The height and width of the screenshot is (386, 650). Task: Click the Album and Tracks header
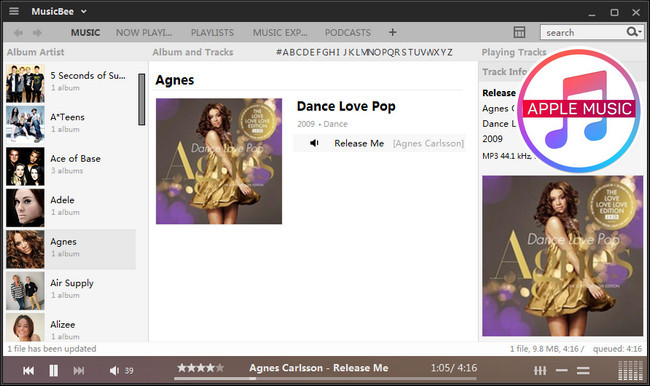tap(193, 52)
